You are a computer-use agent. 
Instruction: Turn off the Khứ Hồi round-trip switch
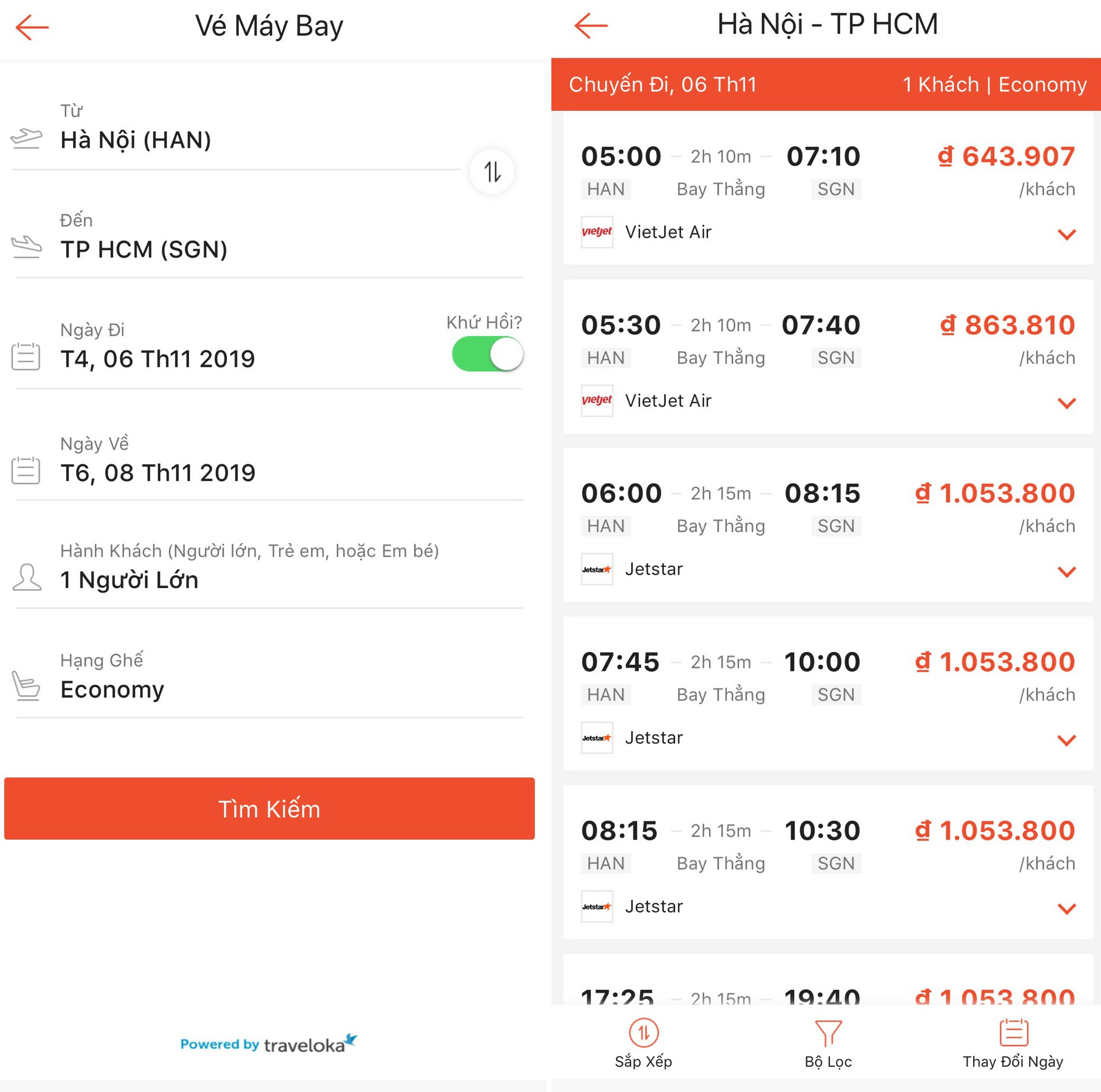click(x=487, y=354)
